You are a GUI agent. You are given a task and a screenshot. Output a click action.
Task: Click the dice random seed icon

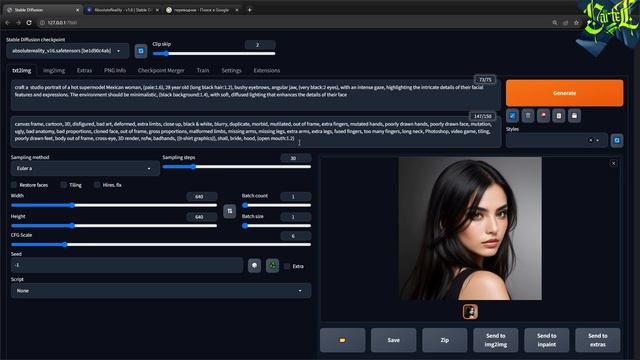254,266
